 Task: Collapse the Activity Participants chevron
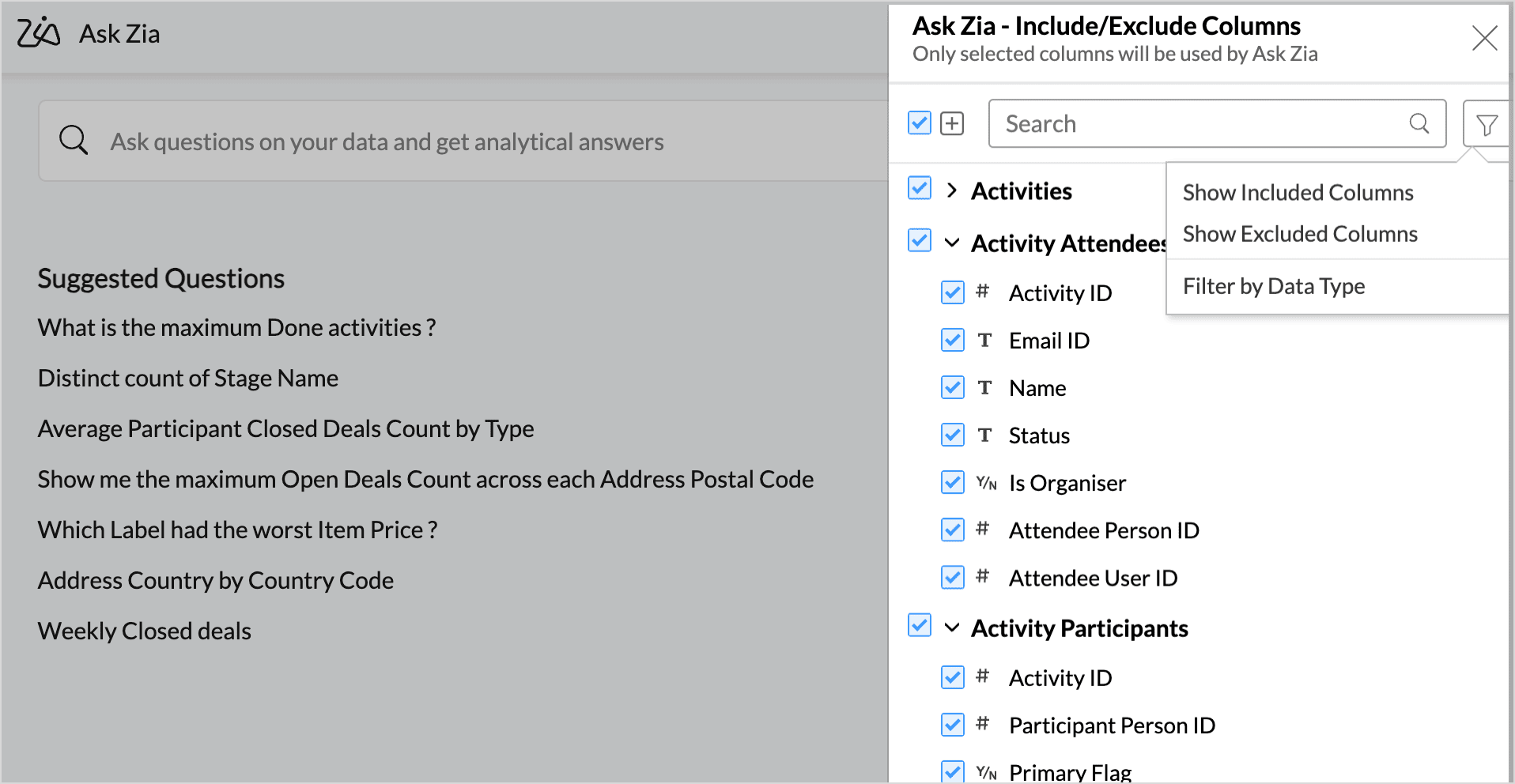952,628
